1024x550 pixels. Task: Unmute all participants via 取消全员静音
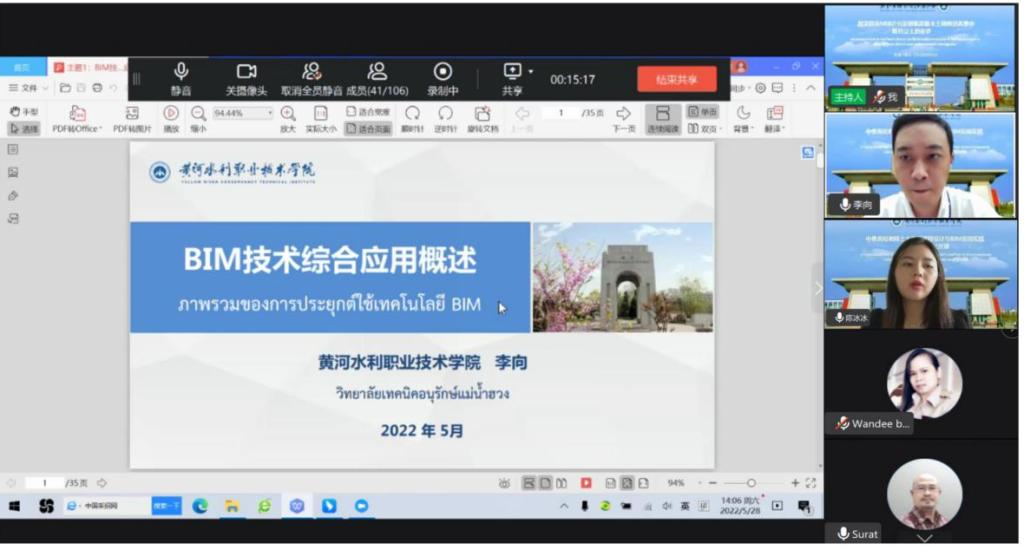point(311,78)
